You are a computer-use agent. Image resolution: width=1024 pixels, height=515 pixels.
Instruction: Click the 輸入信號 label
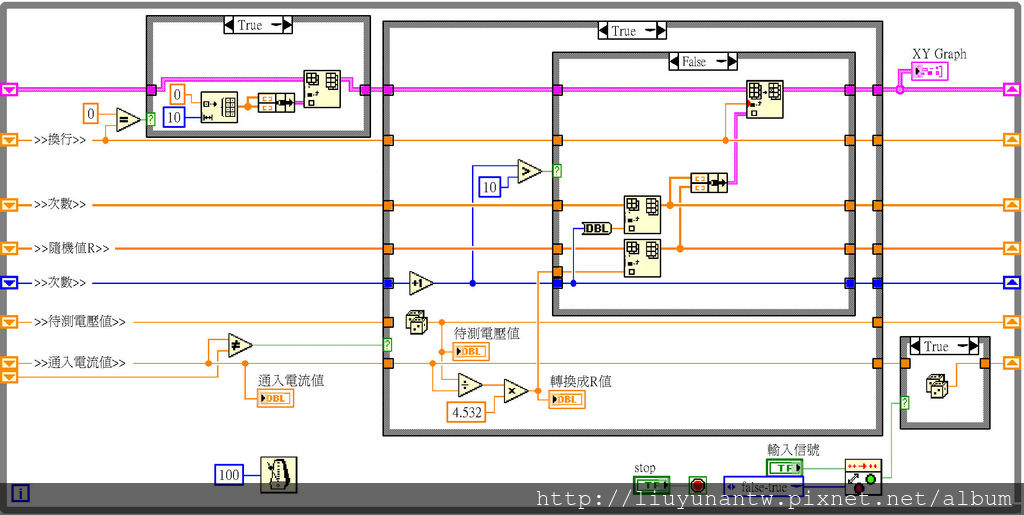793,450
